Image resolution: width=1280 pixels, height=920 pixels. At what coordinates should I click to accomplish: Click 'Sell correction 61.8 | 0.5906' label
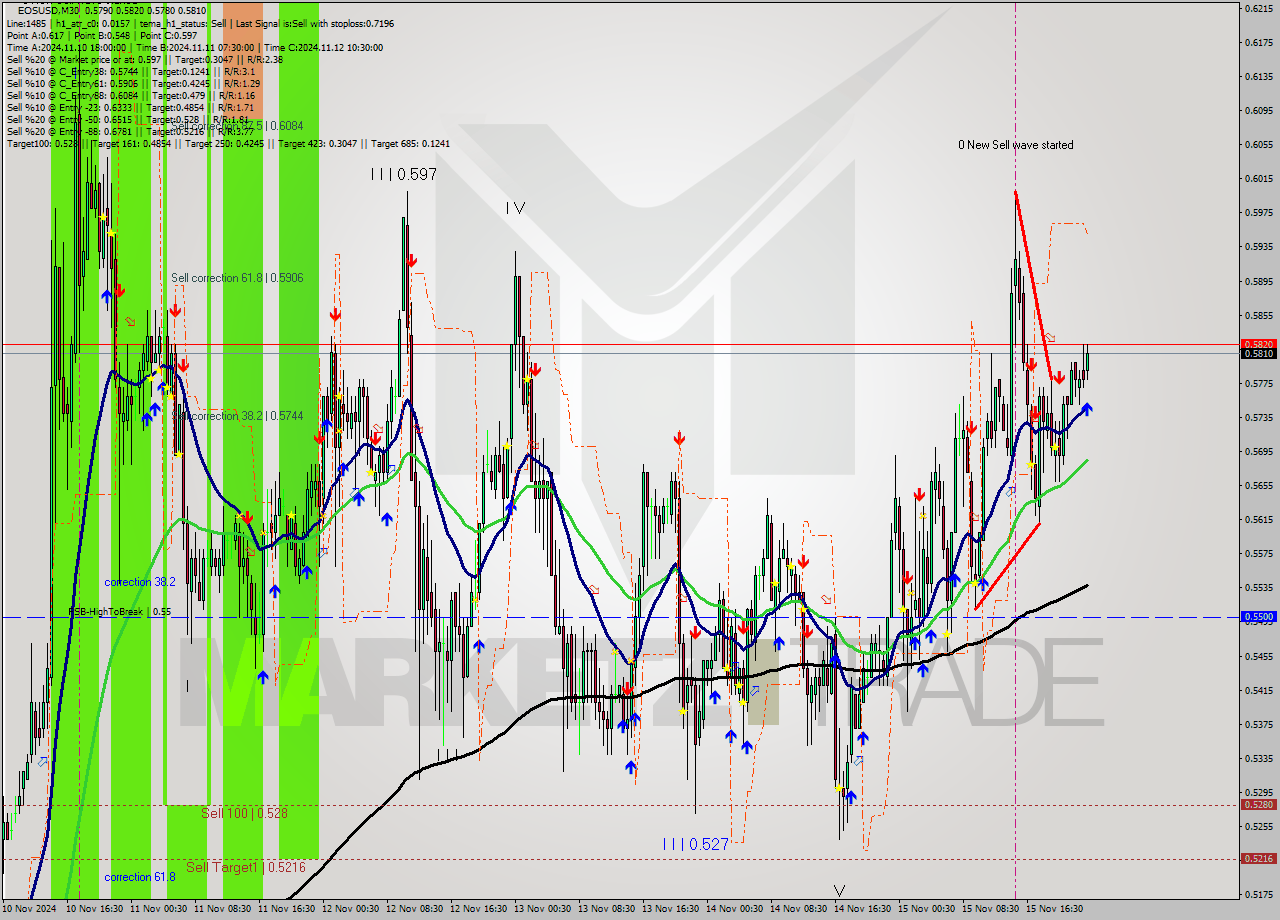point(237,278)
